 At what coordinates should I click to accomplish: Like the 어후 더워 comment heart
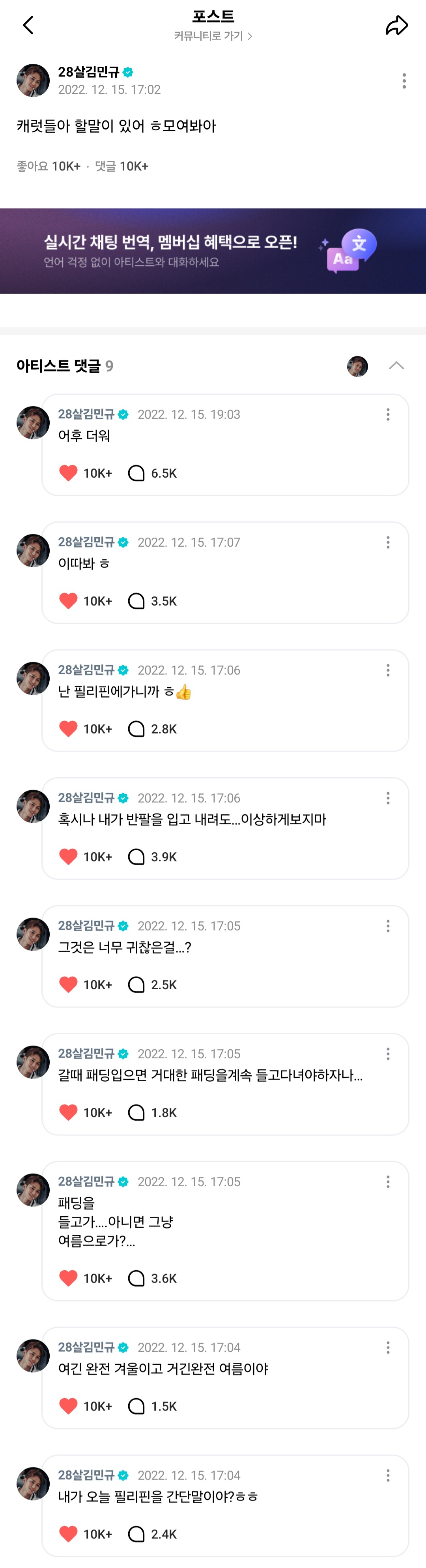(68, 473)
